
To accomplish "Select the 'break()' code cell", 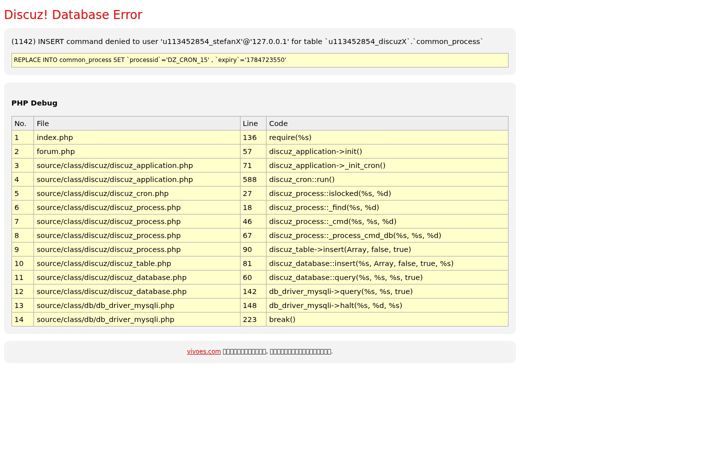I will point(387,320).
